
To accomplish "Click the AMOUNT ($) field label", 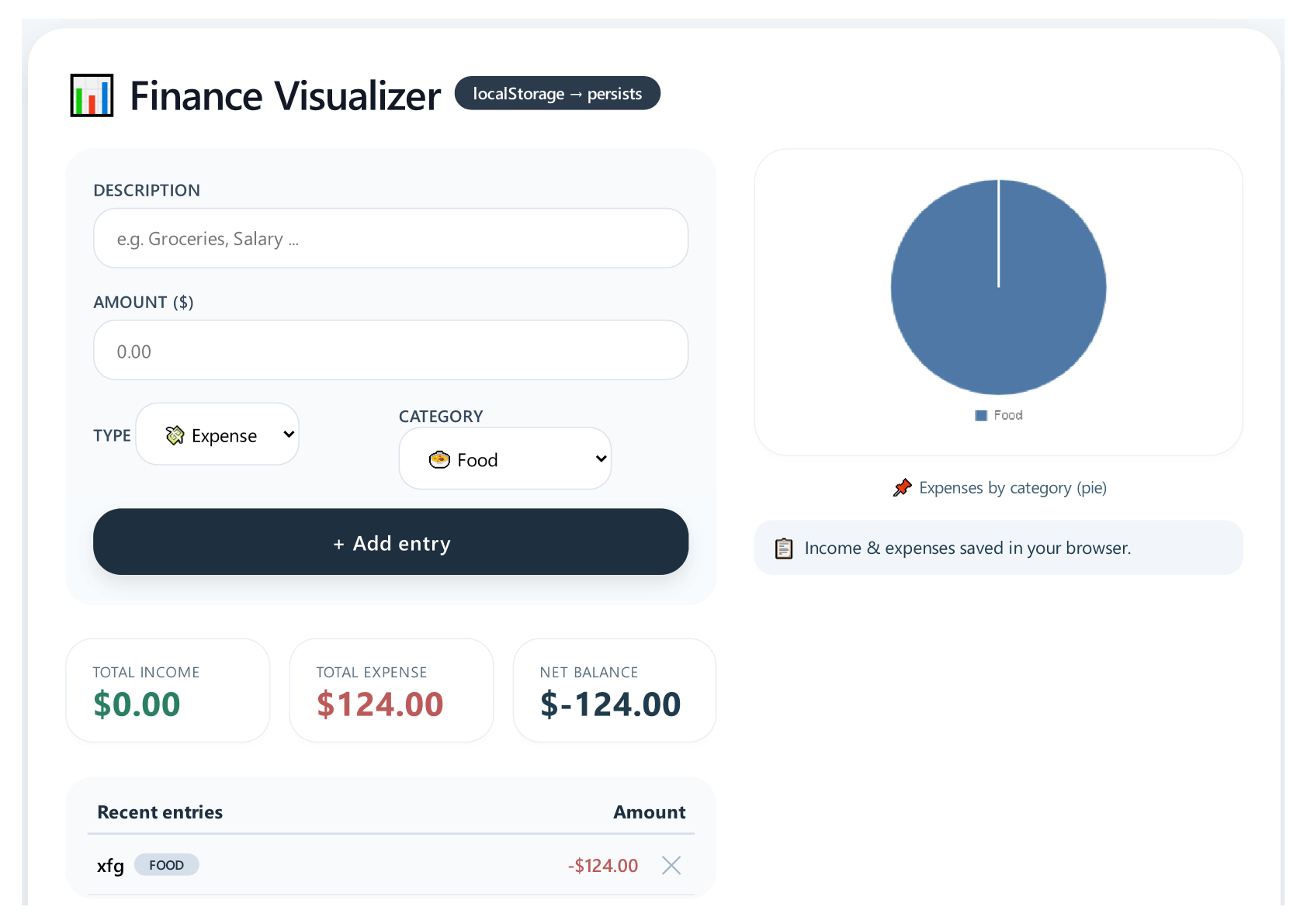I will pos(144,303).
